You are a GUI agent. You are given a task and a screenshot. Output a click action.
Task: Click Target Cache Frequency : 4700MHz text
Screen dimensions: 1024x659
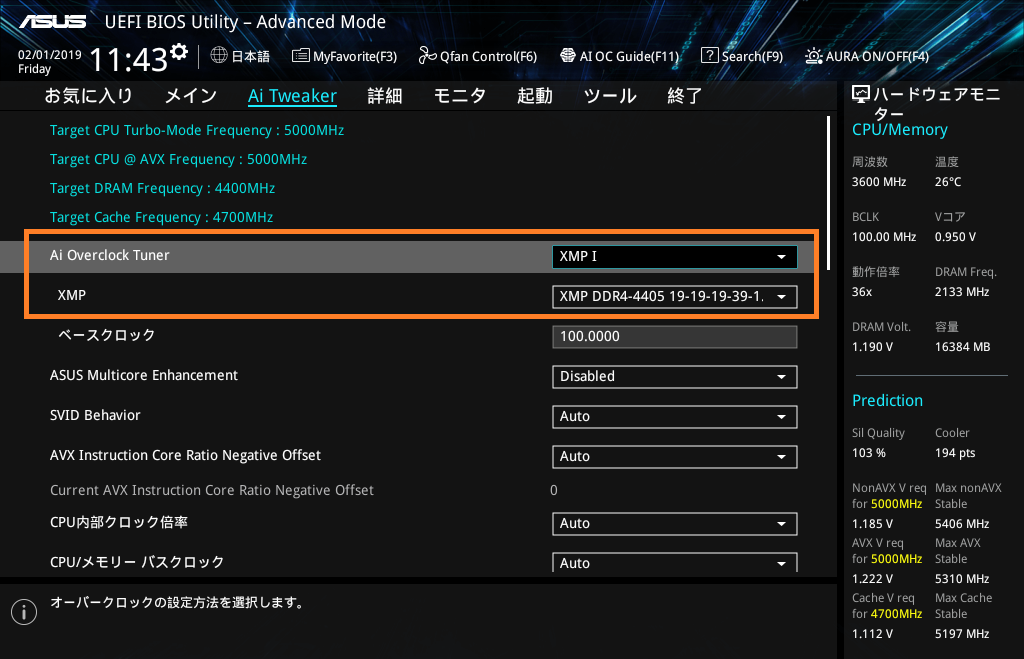click(161, 217)
